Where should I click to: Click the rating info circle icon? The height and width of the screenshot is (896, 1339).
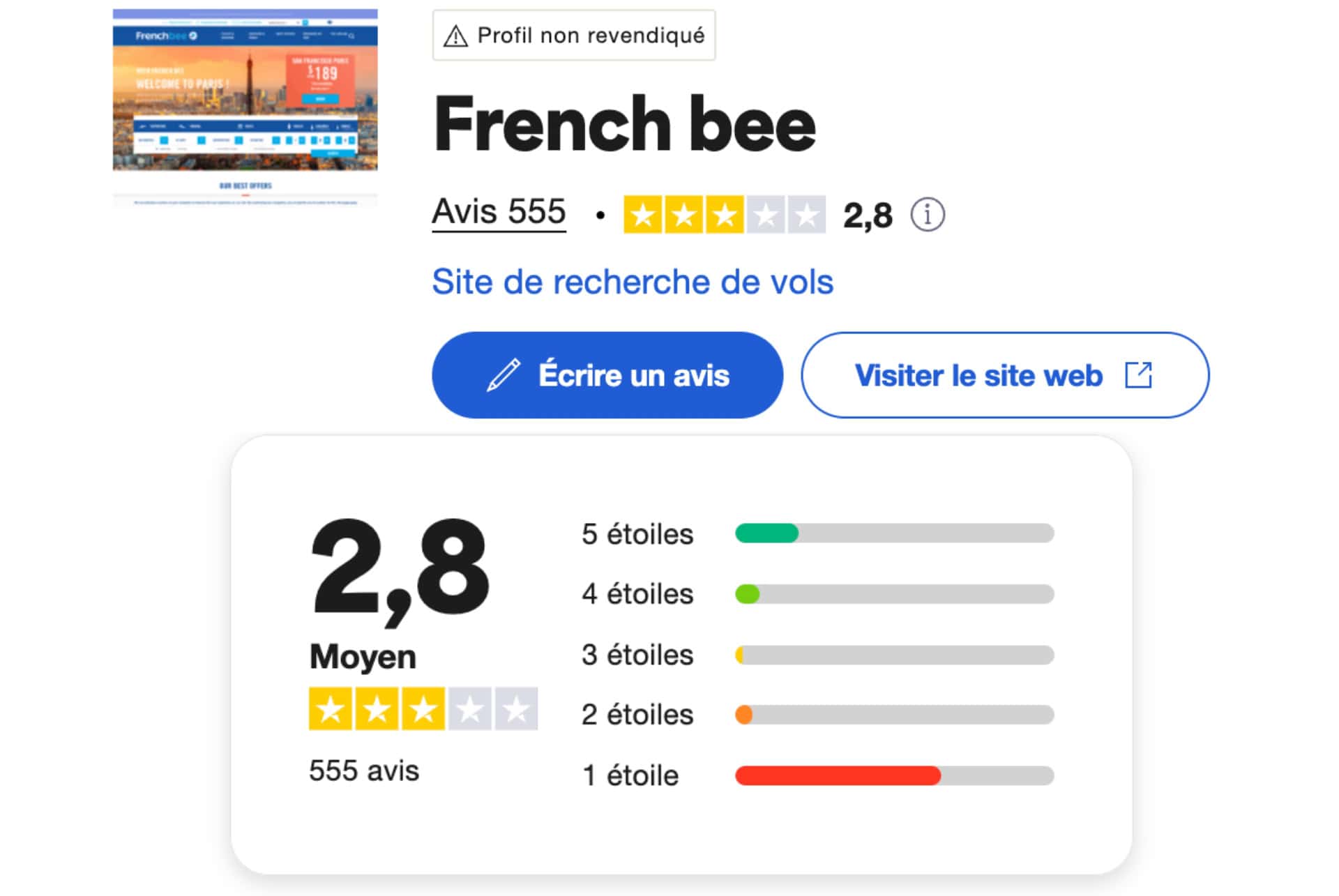click(927, 215)
